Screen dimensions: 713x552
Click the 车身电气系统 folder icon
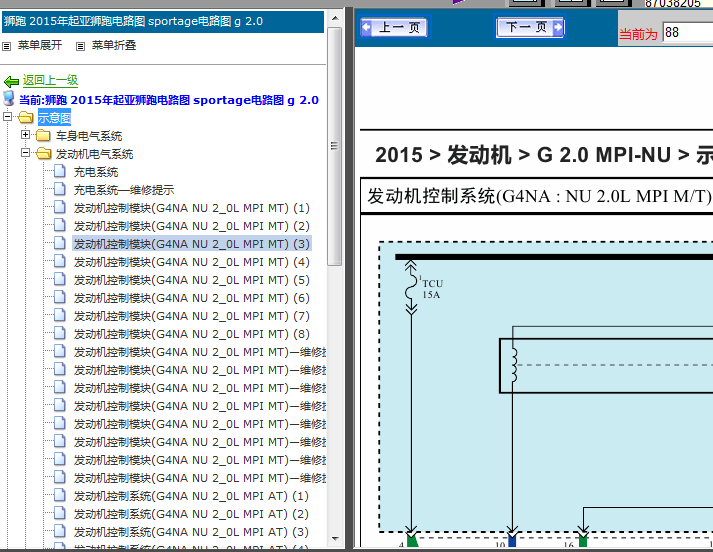44,135
